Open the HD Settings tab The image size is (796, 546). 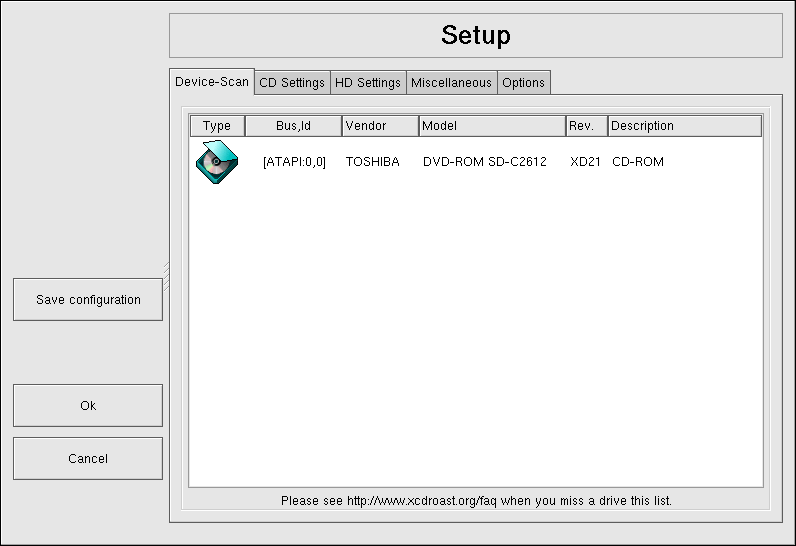(x=367, y=83)
